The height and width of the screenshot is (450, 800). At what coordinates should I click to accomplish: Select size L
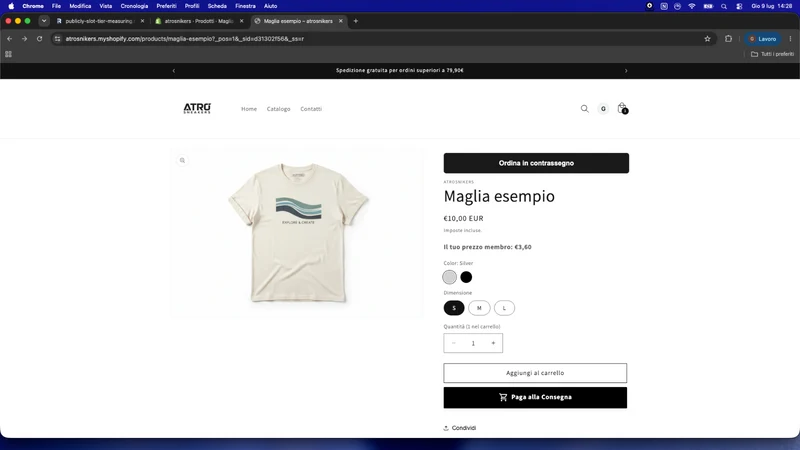tap(504, 308)
